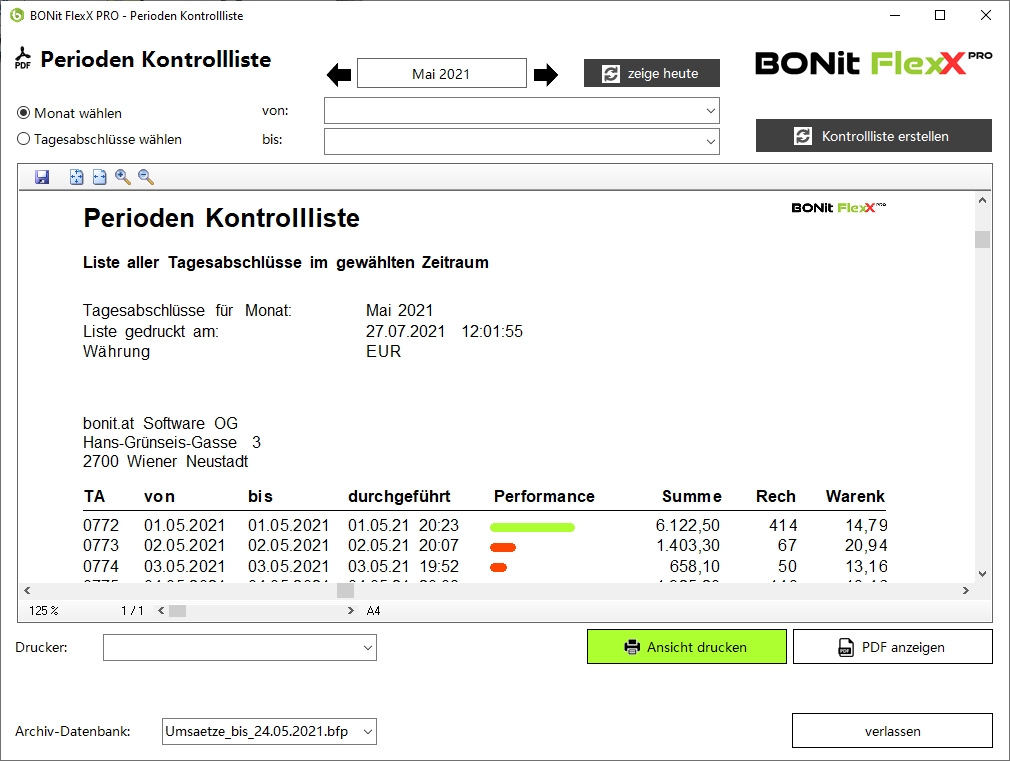This screenshot has width=1010, height=761.
Task: Click the BONit app icon in the title bar
Action: point(17,15)
